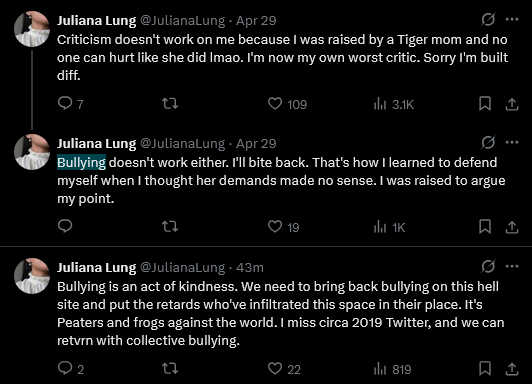Repost the 'Criticism doesn't work' tweet

[170, 103]
